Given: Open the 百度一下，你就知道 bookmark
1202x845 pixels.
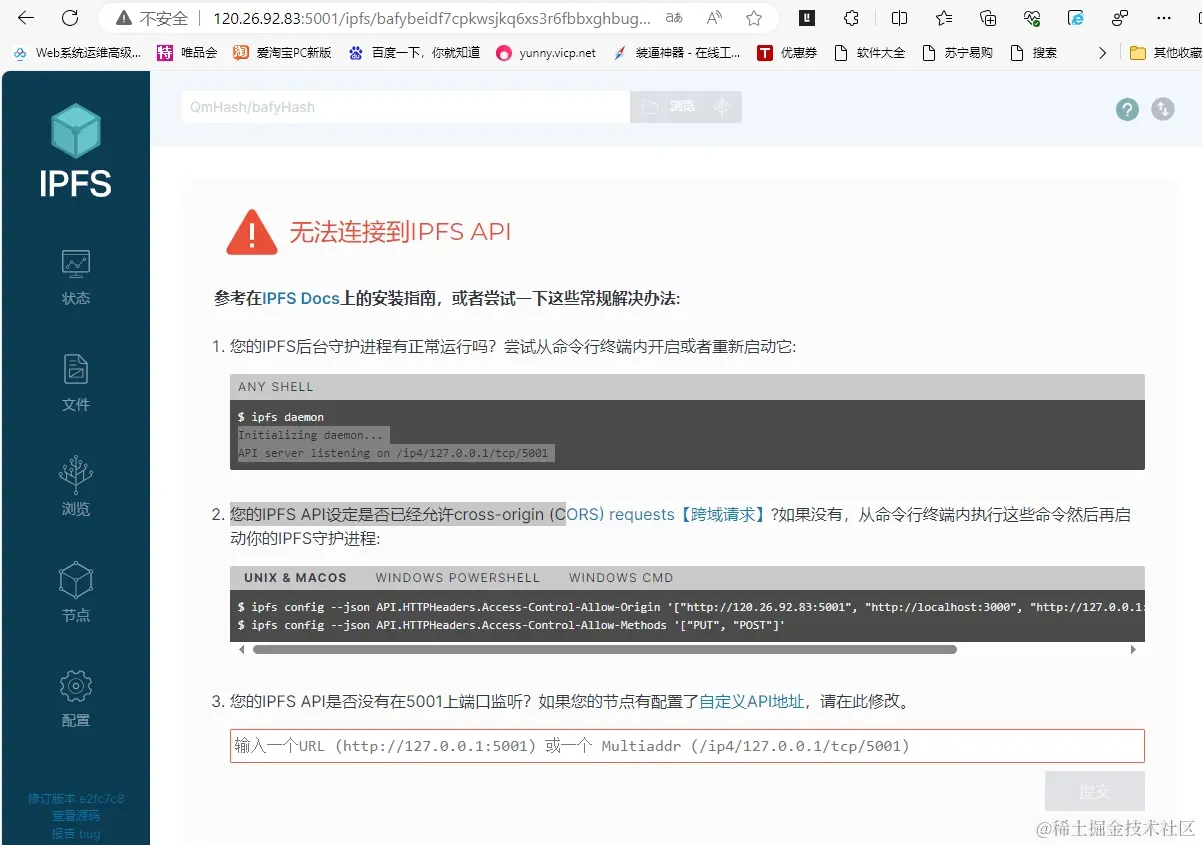Looking at the screenshot, I should [414, 53].
